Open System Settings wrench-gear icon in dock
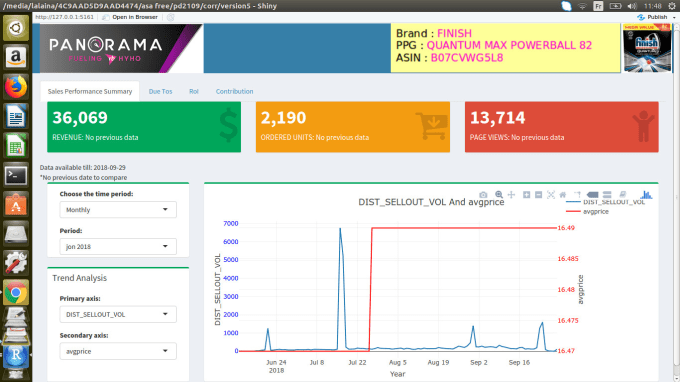This screenshot has width=680, height=382. pos(16,263)
